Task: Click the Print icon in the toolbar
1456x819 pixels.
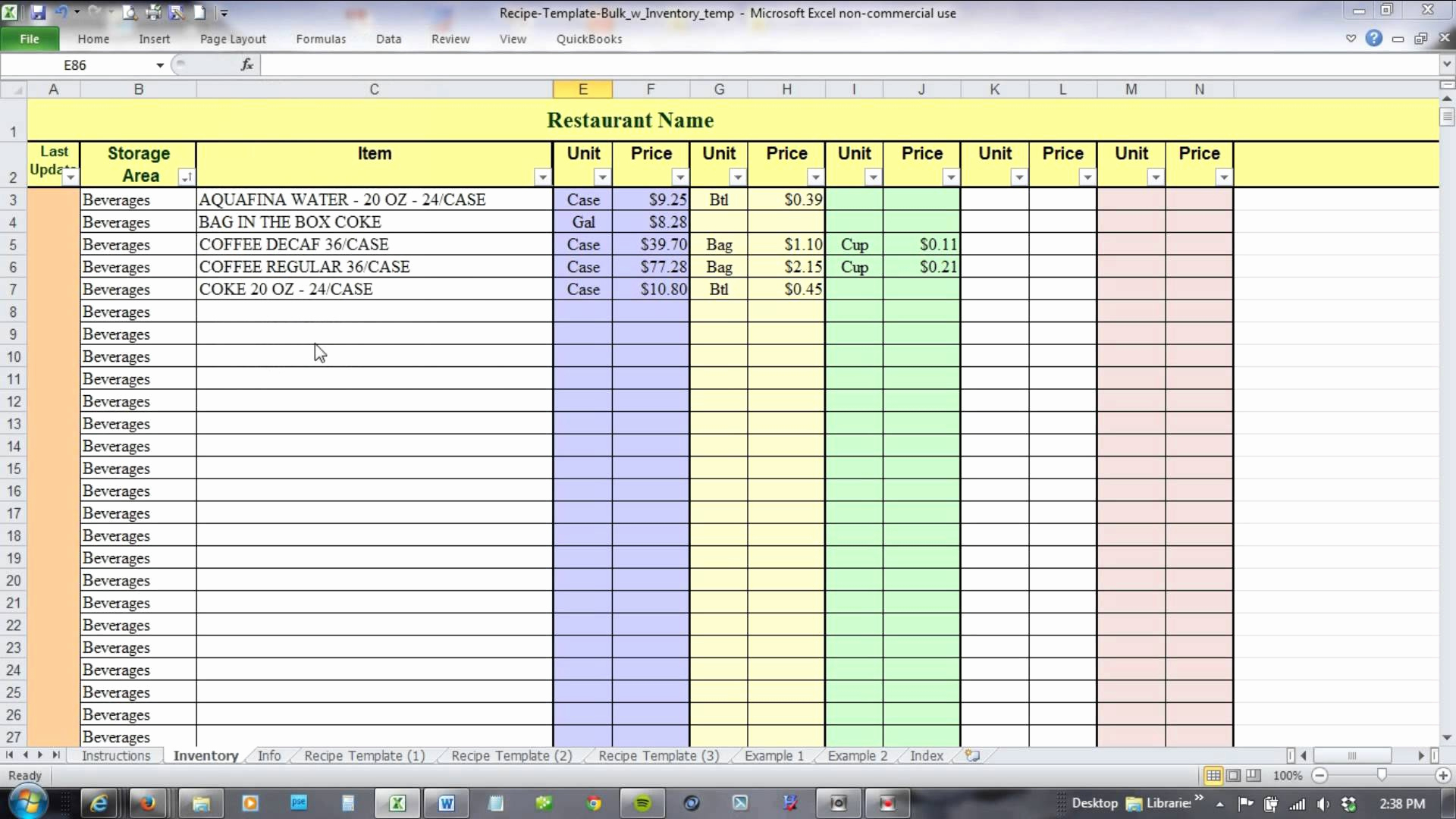Action: pyautogui.click(x=155, y=11)
